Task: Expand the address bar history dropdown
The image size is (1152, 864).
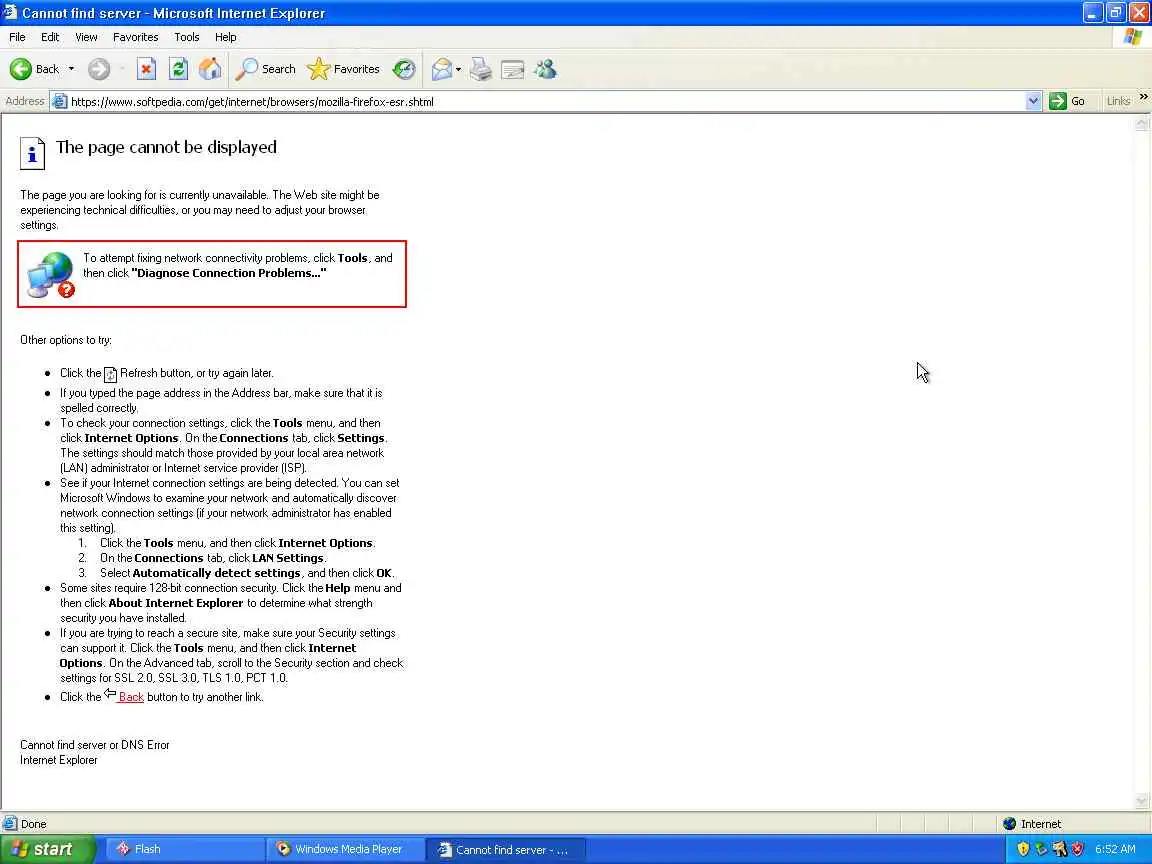Action: [x=1034, y=101]
